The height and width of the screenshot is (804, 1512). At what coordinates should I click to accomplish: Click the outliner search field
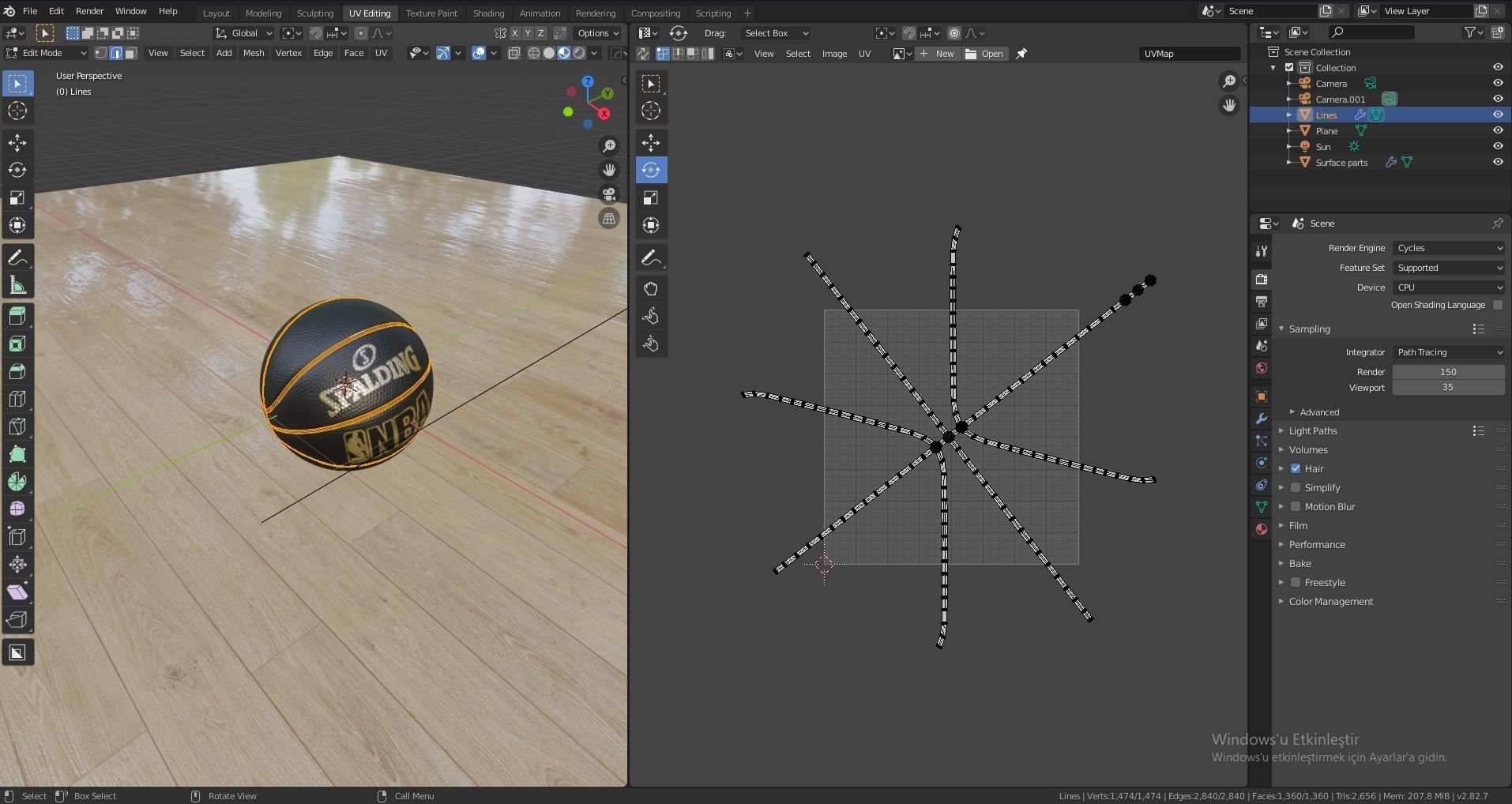click(1371, 32)
